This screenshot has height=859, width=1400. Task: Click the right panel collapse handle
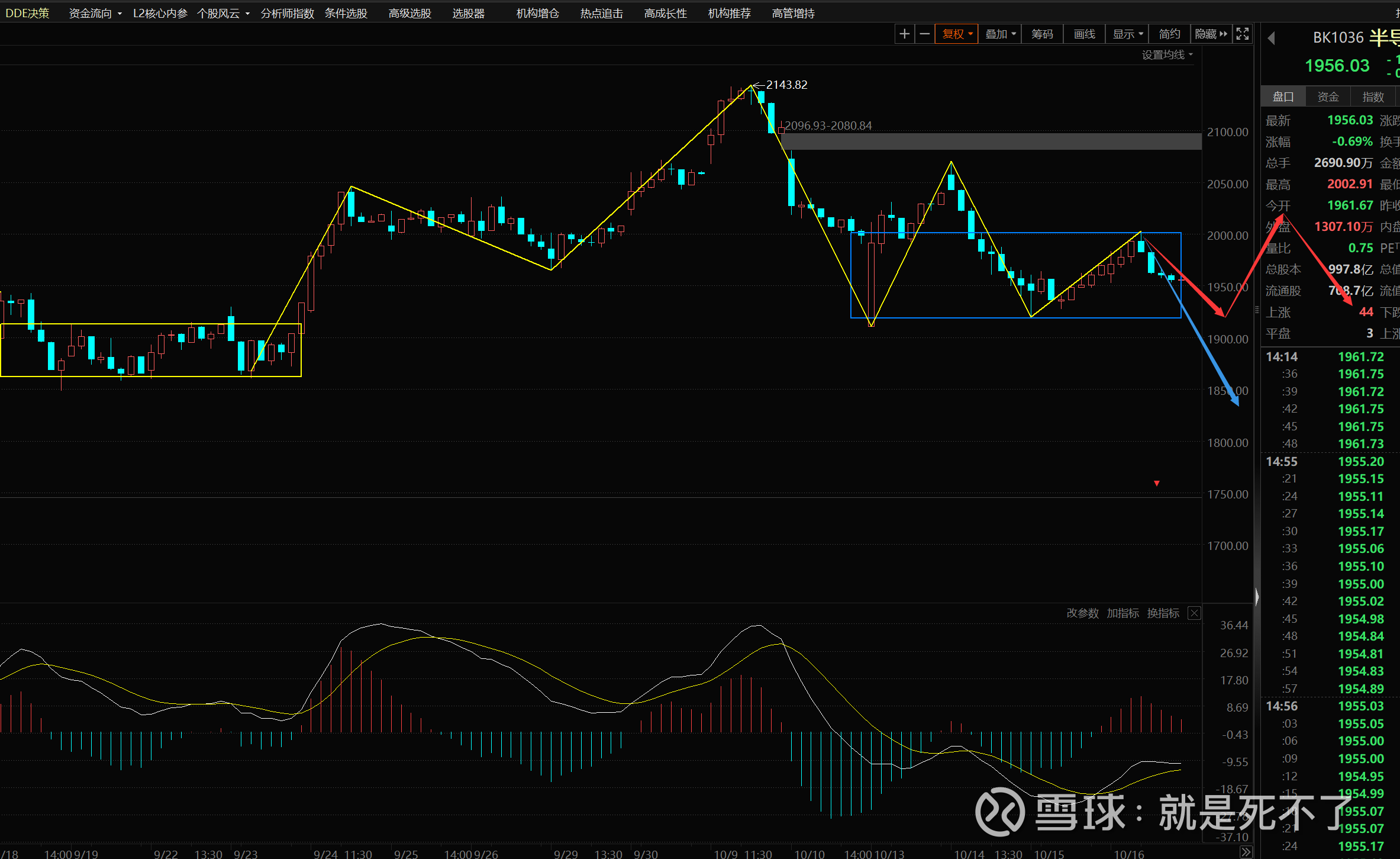pyautogui.click(x=1257, y=596)
